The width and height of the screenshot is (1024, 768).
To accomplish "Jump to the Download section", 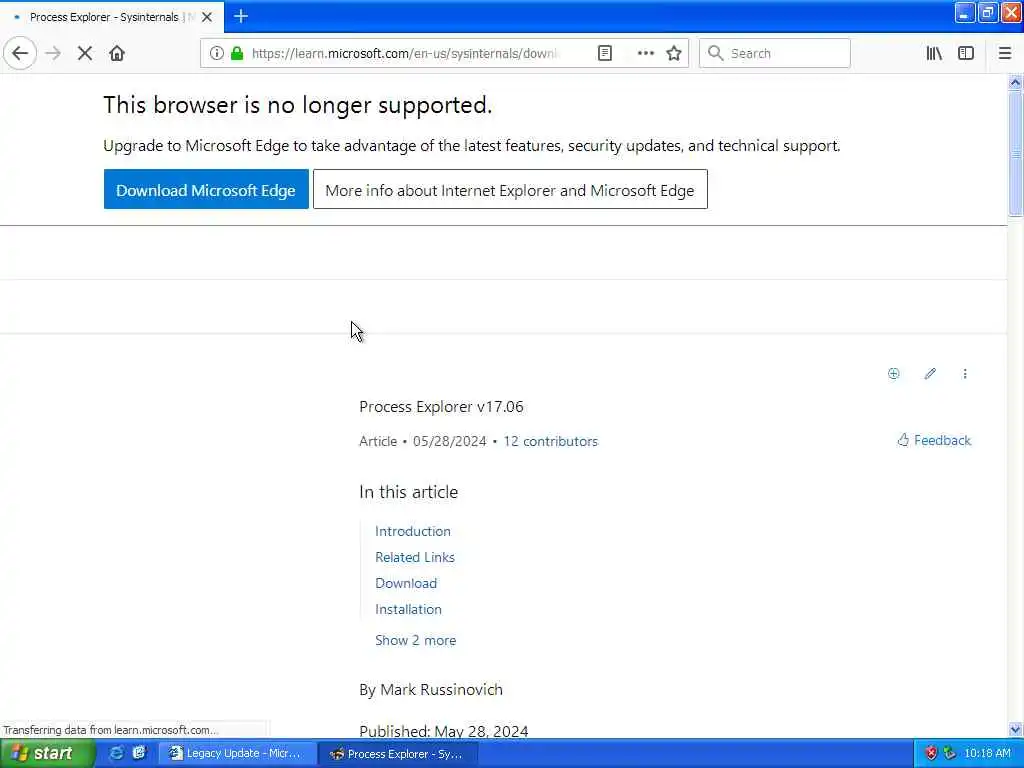I will pos(406,583).
